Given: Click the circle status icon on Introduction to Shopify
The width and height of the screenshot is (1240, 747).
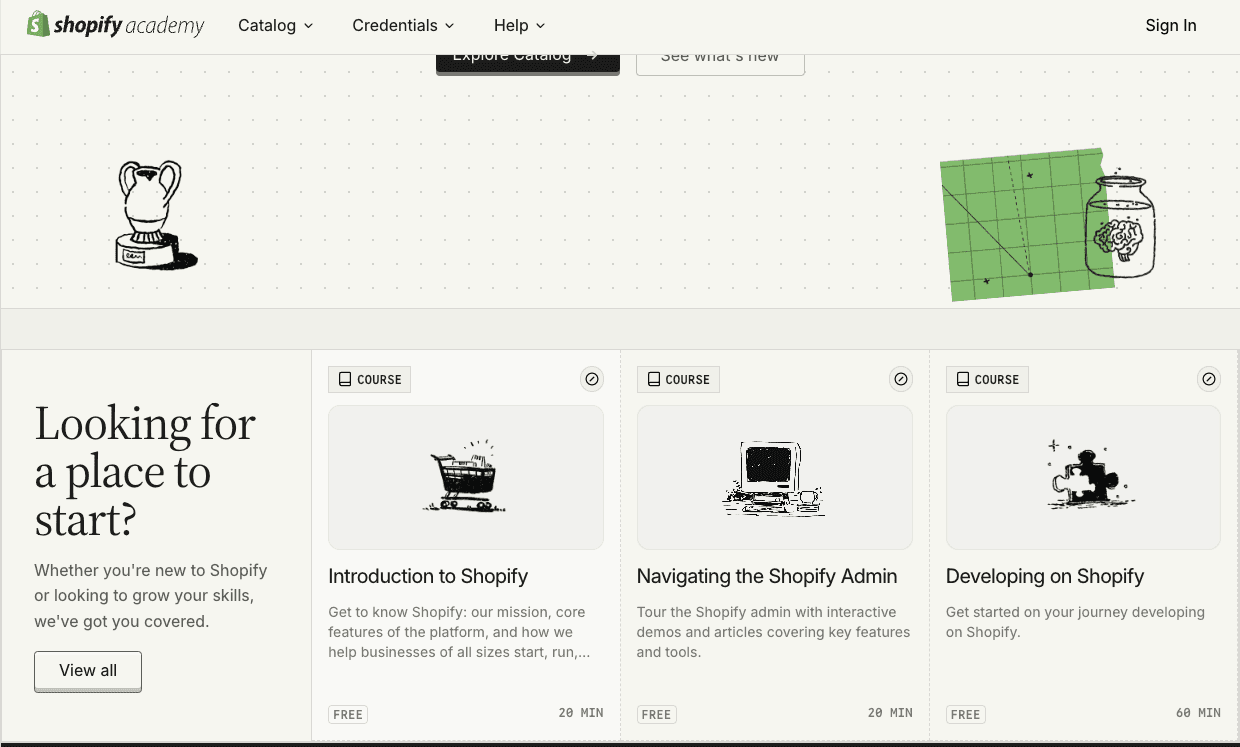Looking at the screenshot, I should point(592,379).
